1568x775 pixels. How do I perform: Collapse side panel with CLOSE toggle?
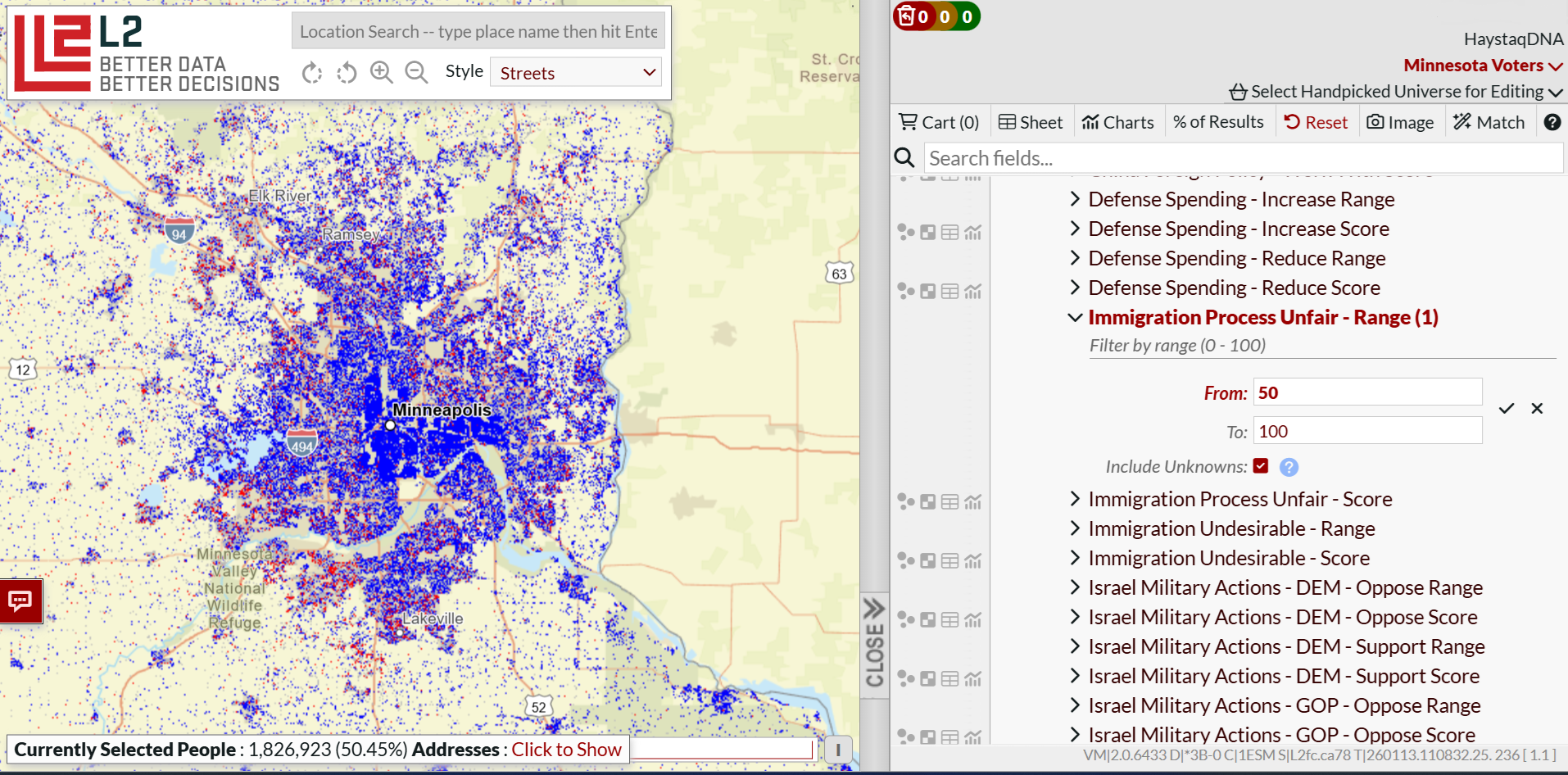875,645
